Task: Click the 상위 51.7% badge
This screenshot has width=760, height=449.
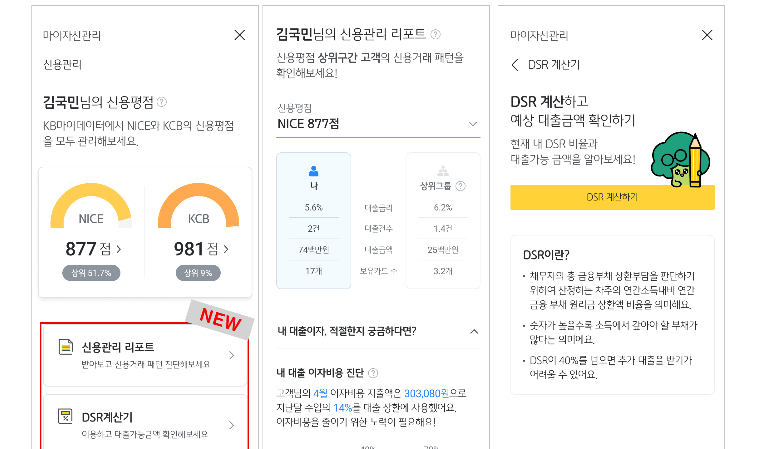Action: [91, 273]
